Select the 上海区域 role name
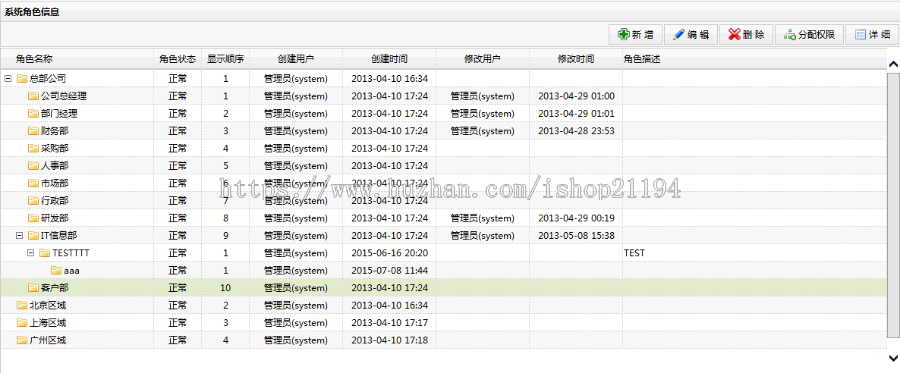This screenshot has height=373, width=900. 48,323
